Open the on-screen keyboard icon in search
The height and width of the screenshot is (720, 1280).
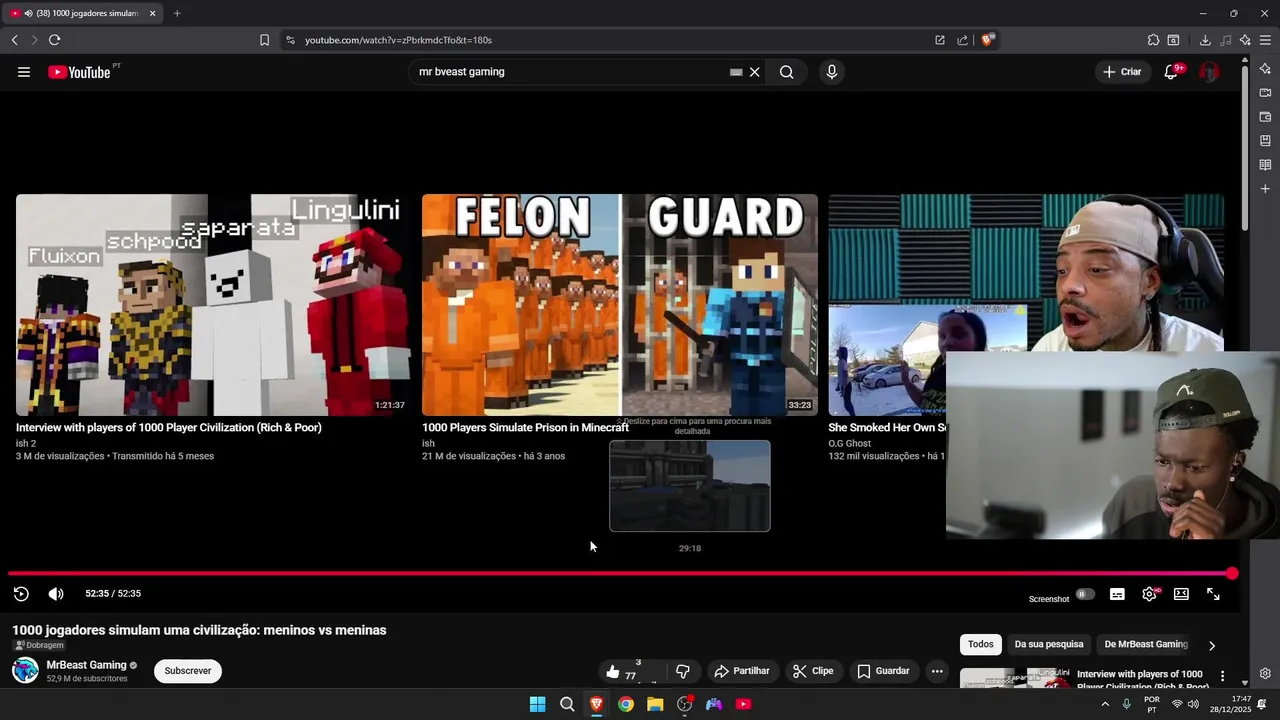[736, 72]
